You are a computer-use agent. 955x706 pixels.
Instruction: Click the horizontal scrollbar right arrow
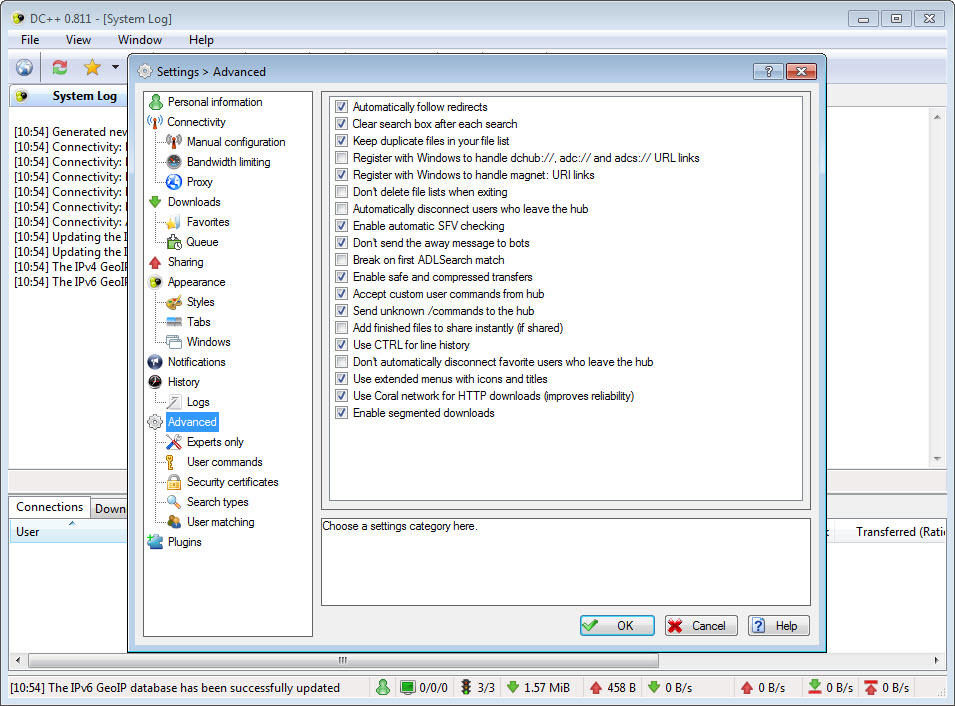[x=936, y=660]
